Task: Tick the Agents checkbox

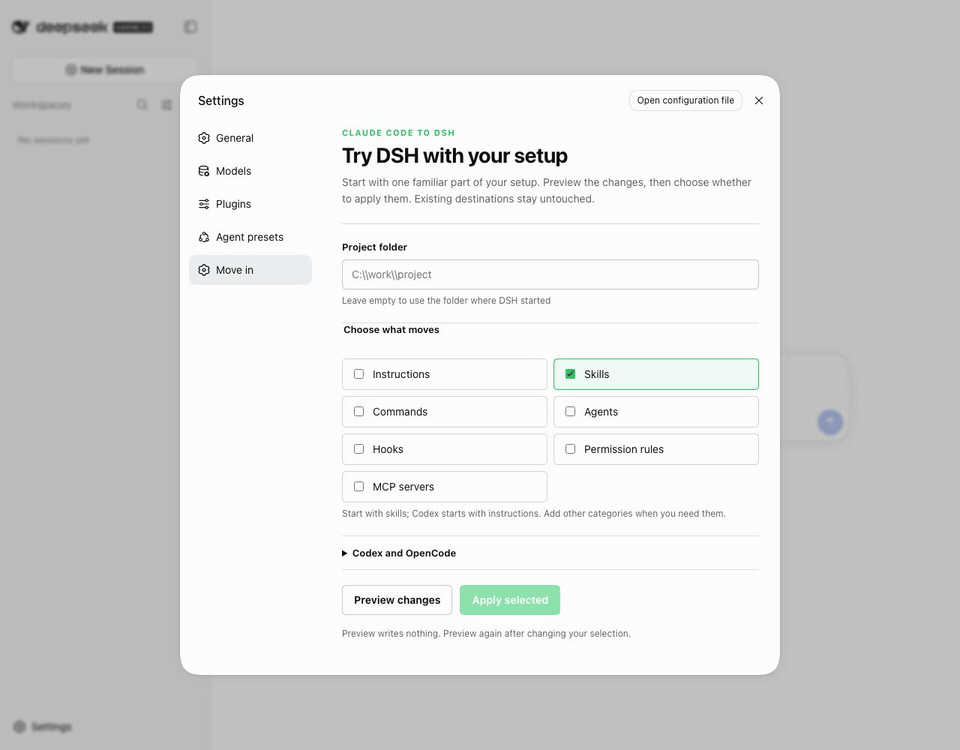Action: click(570, 411)
